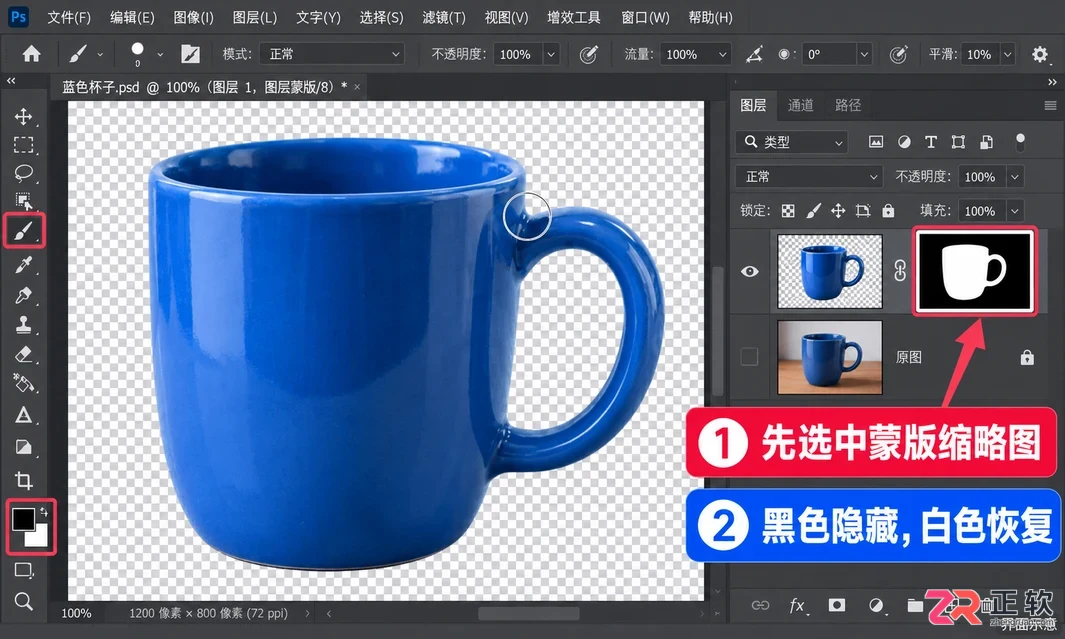Click the 100% zoom field in status bar
The height and width of the screenshot is (639, 1065).
[x=76, y=613]
